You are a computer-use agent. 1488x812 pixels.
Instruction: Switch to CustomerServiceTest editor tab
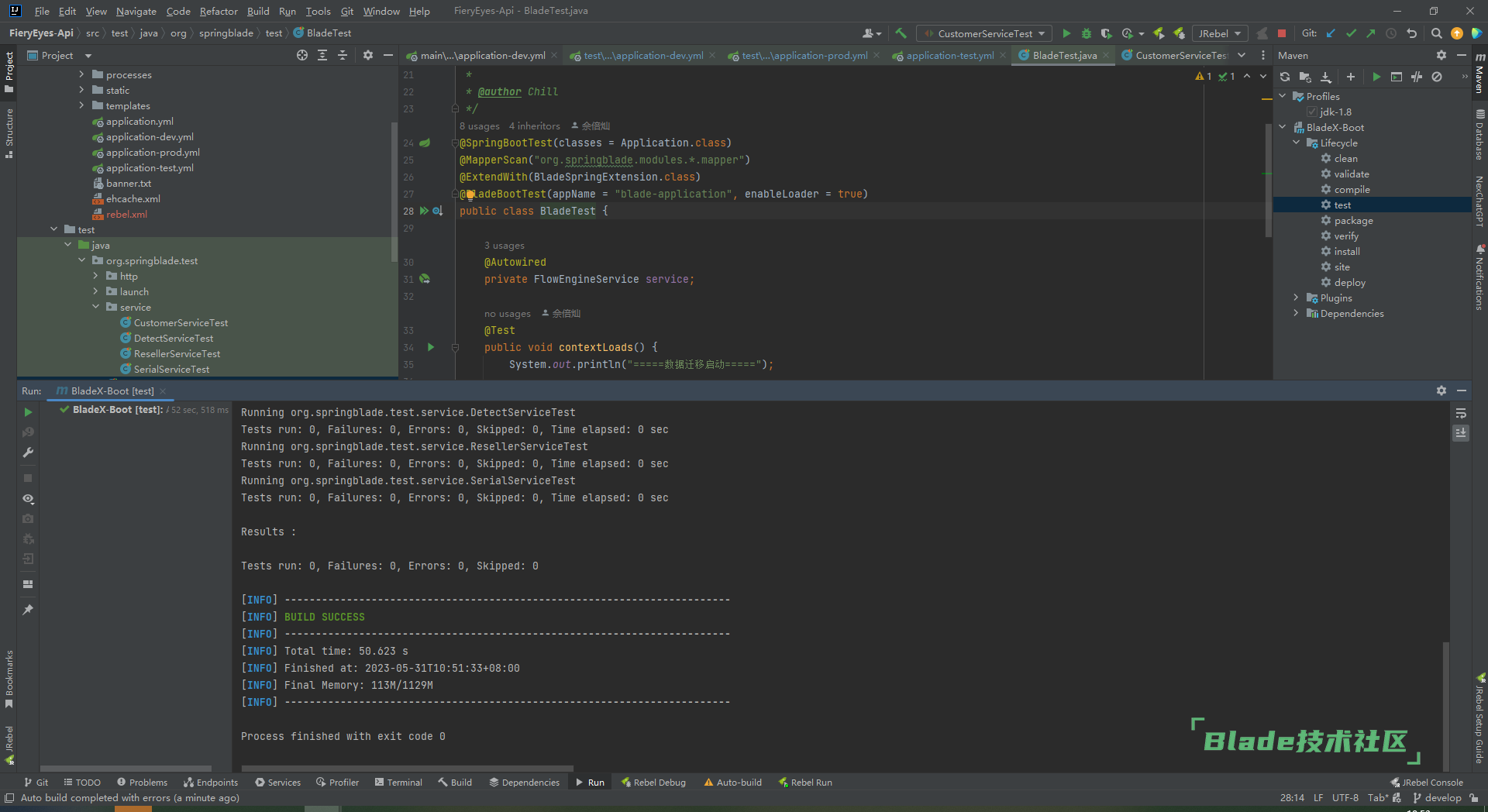click(x=1175, y=55)
